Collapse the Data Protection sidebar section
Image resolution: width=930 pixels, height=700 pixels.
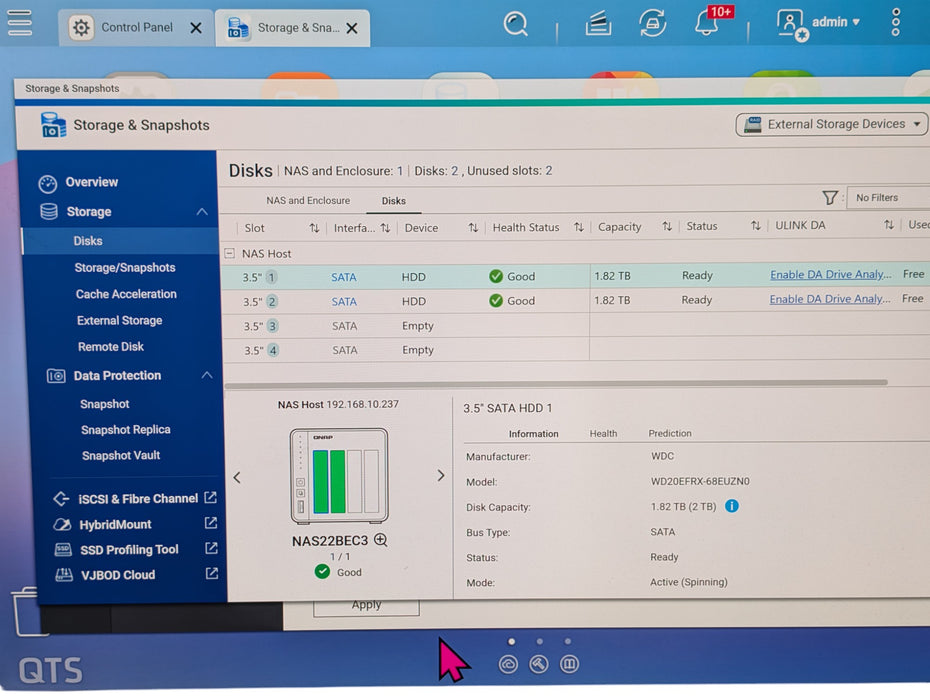pos(206,375)
